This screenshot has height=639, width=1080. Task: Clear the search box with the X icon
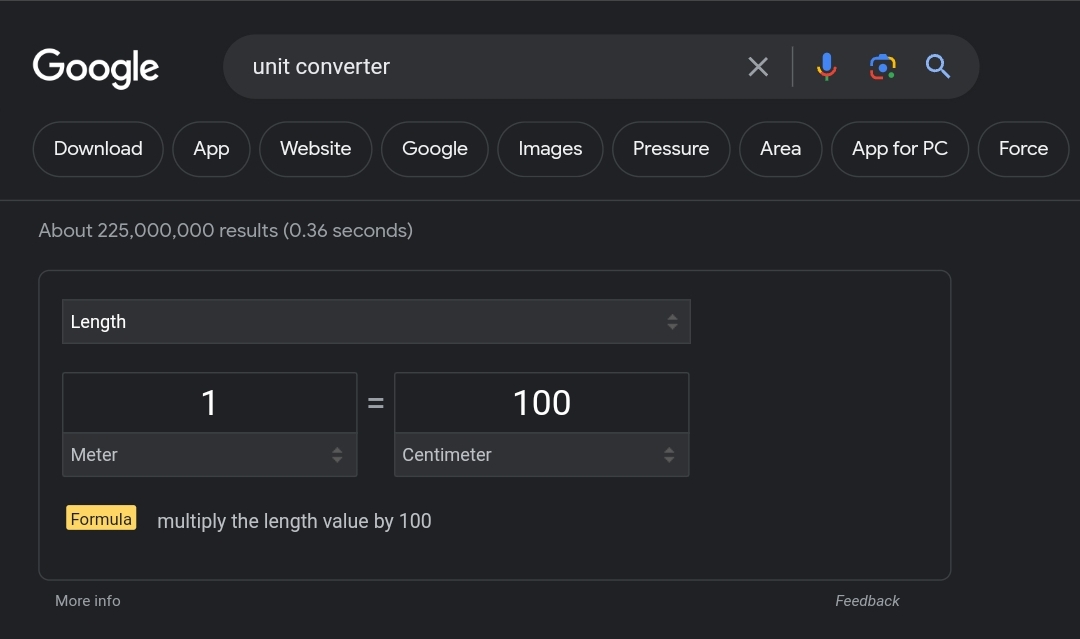[758, 67]
